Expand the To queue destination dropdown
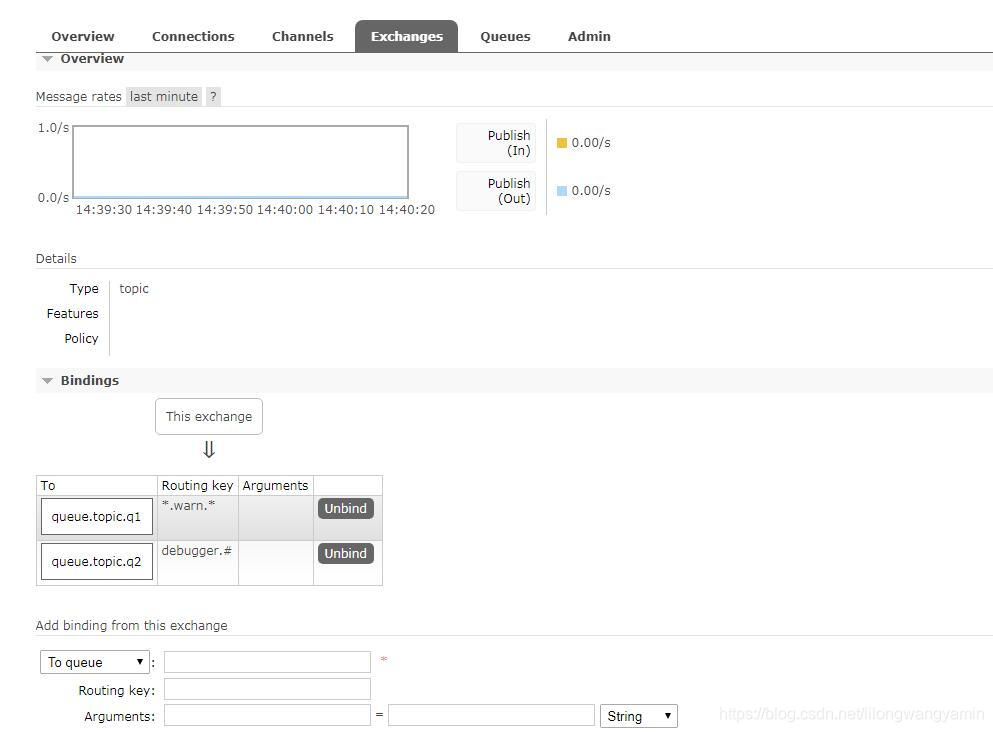The image size is (993, 732). (x=94, y=661)
